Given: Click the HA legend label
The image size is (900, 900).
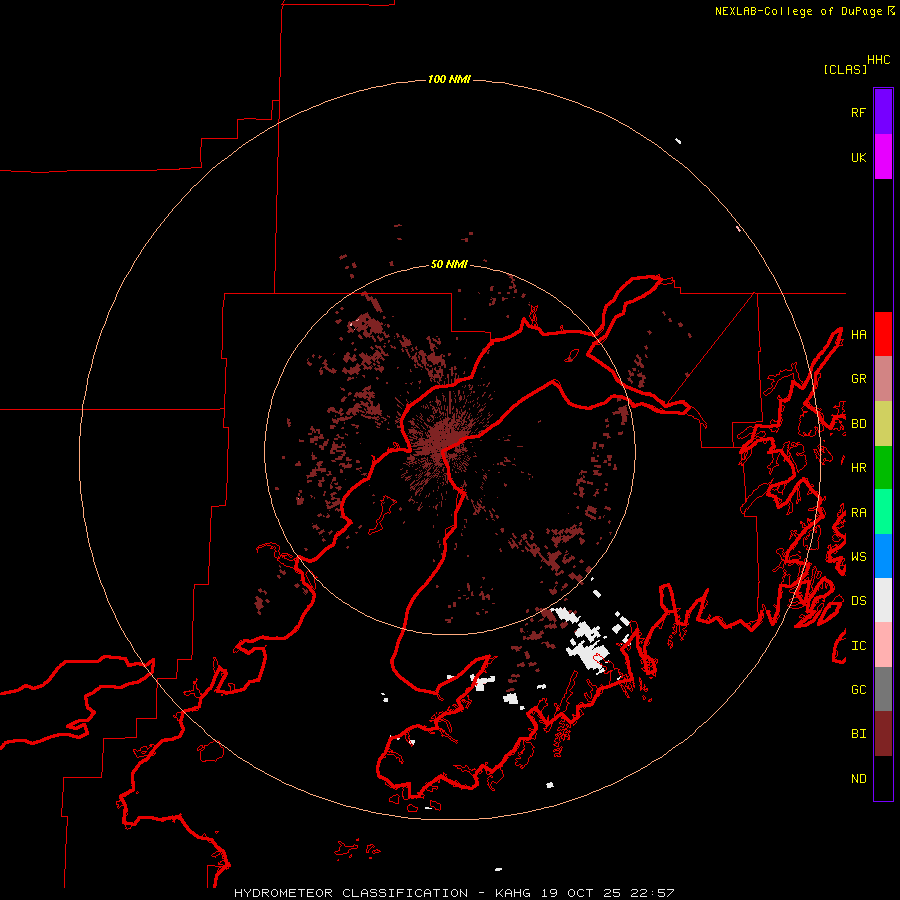Looking at the screenshot, I should 858,335.
